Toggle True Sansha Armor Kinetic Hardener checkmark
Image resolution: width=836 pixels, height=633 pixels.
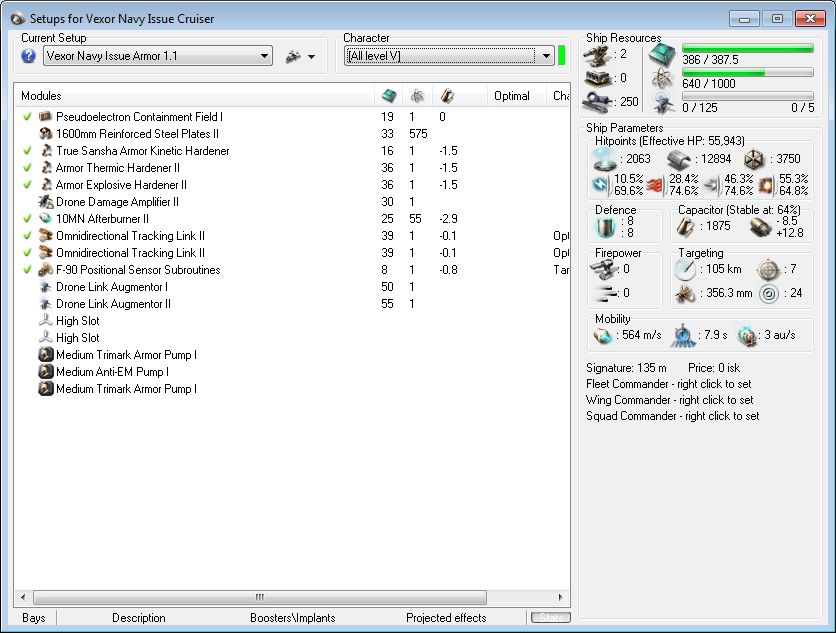(x=27, y=150)
